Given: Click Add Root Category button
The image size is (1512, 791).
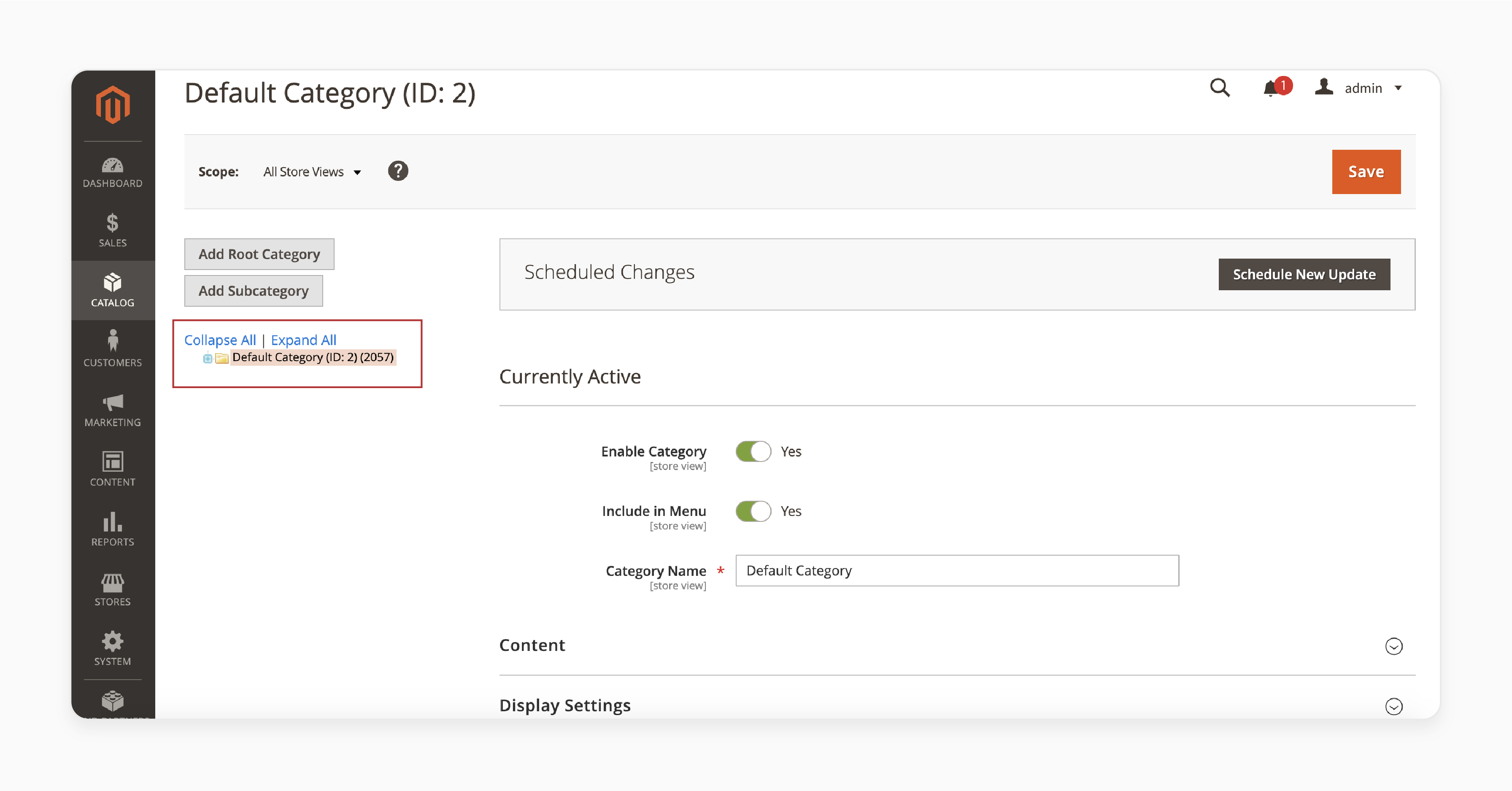Looking at the screenshot, I should tap(259, 254).
